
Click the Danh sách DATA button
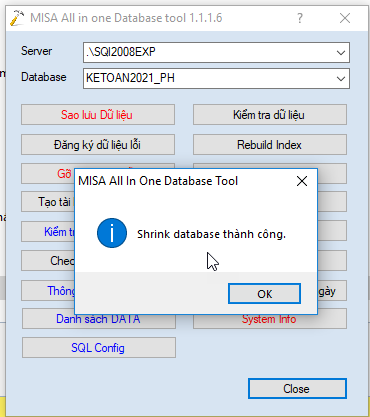[x=99, y=319]
